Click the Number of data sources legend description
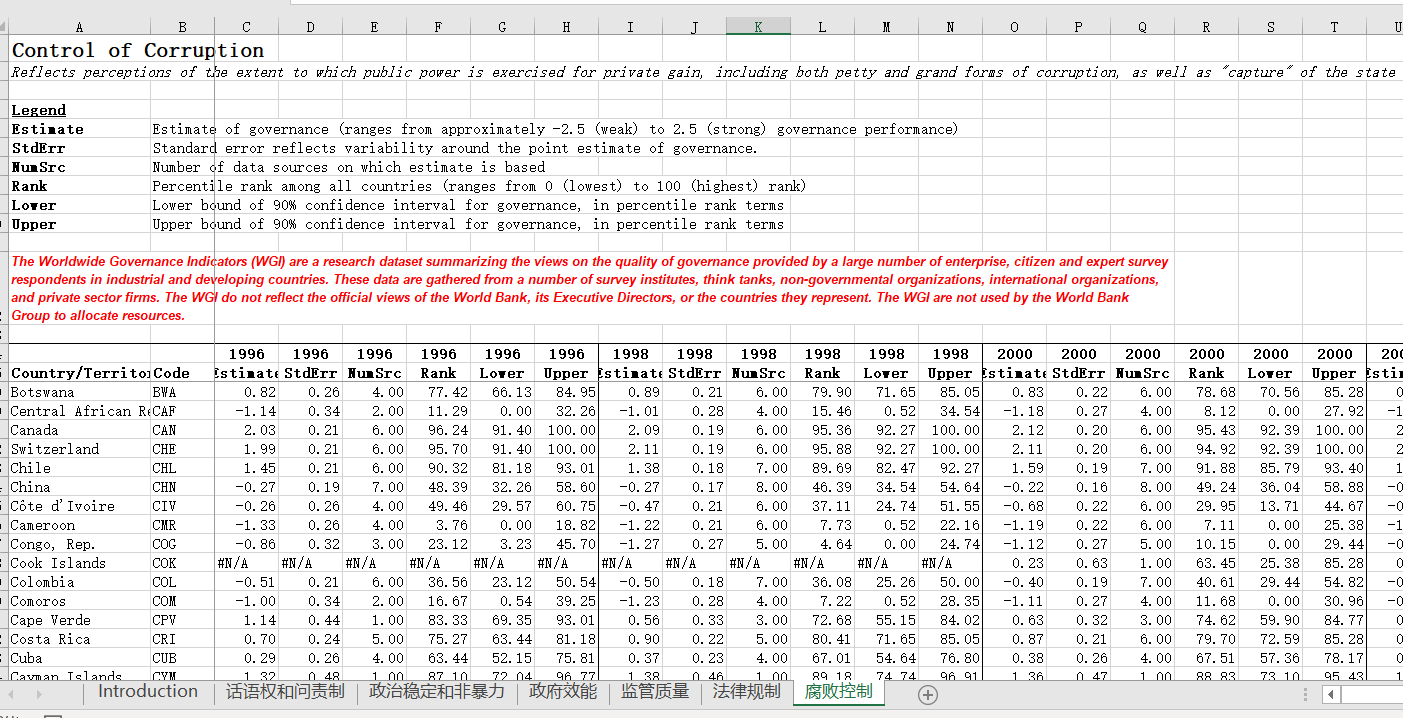 [349, 167]
